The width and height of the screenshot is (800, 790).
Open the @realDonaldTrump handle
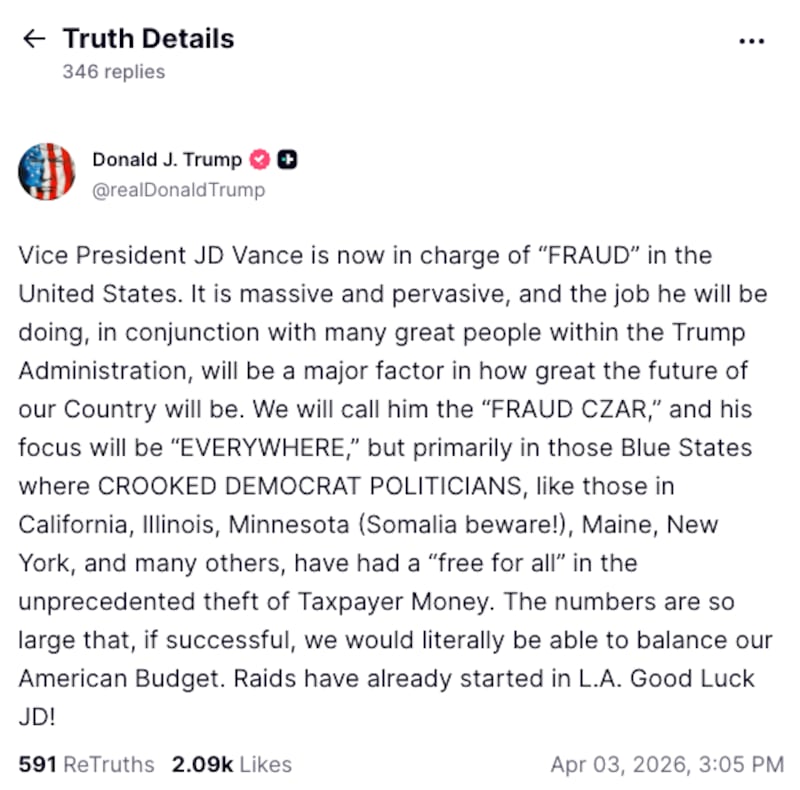click(178, 190)
